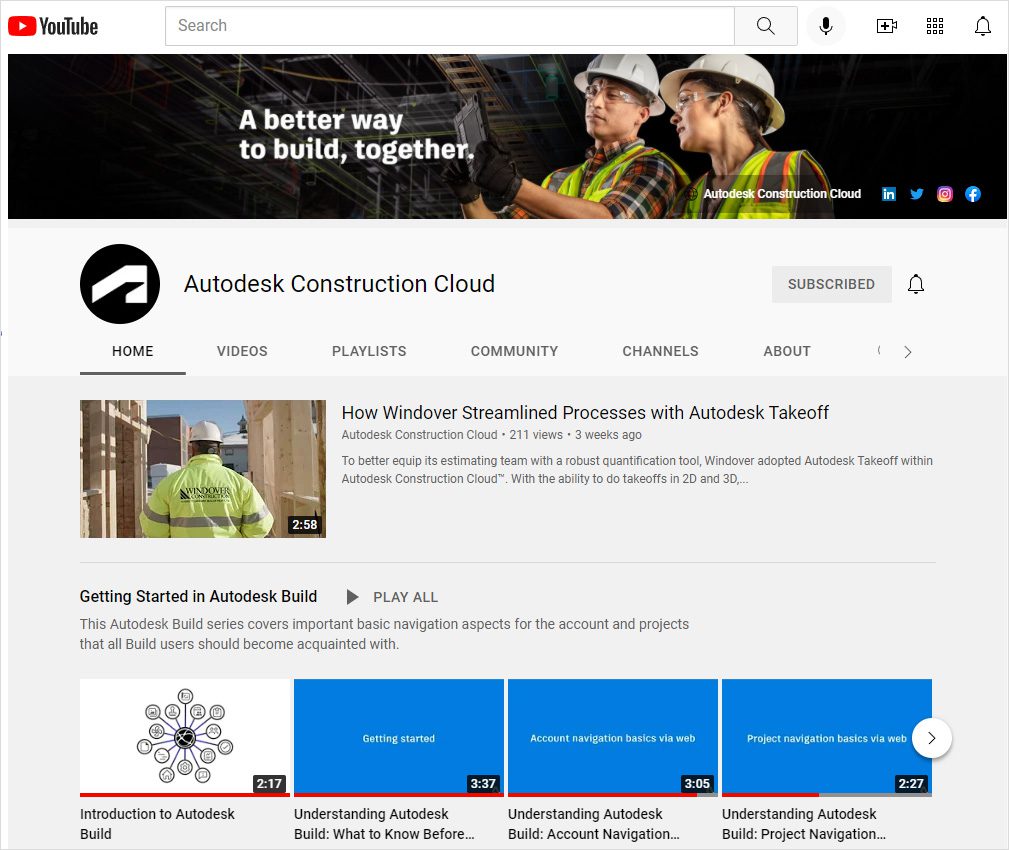
Task: Switch to the Channels tab
Action: 660,351
